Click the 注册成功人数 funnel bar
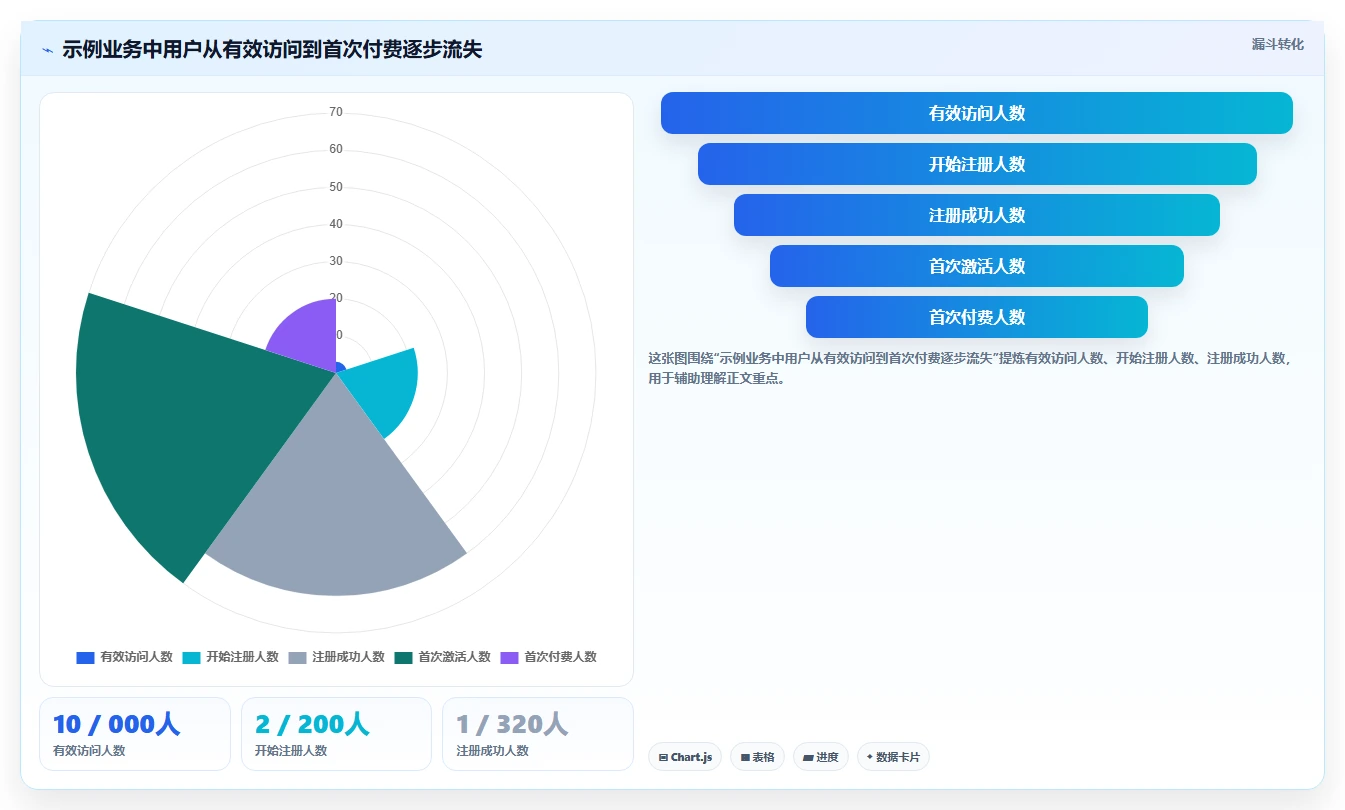This screenshot has height=810, width=1345. click(977, 215)
